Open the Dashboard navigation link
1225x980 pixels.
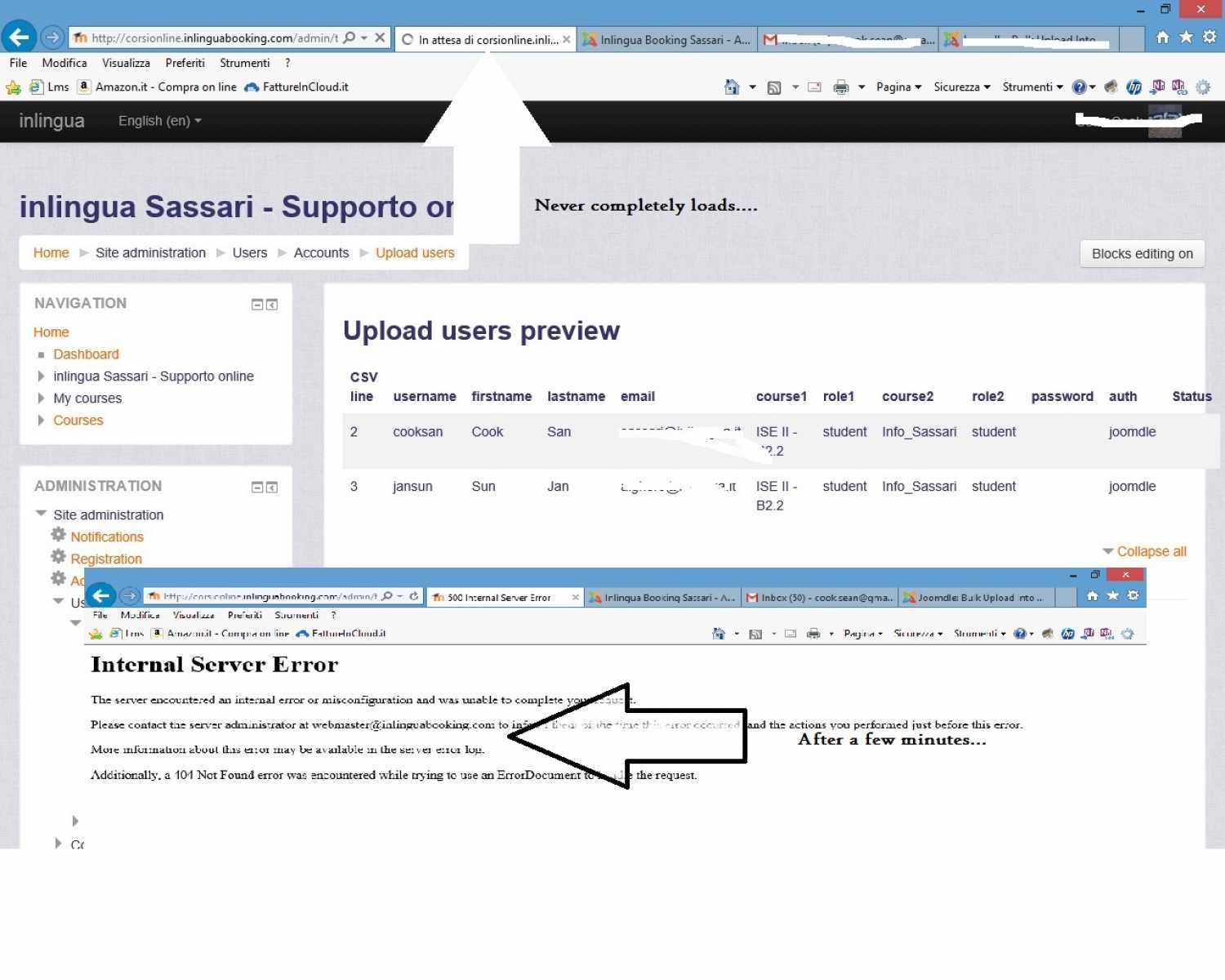point(86,354)
